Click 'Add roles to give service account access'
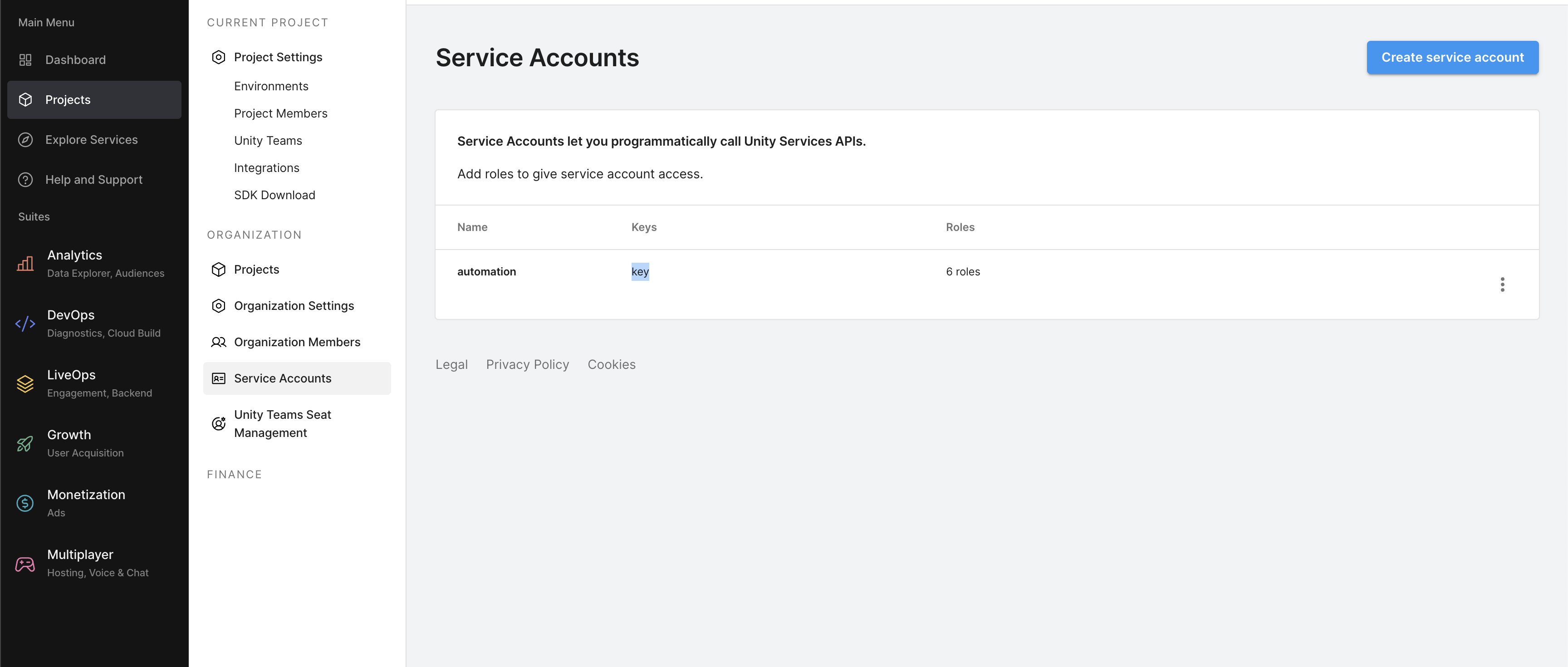Image resolution: width=1568 pixels, height=667 pixels. click(x=579, y=174)
